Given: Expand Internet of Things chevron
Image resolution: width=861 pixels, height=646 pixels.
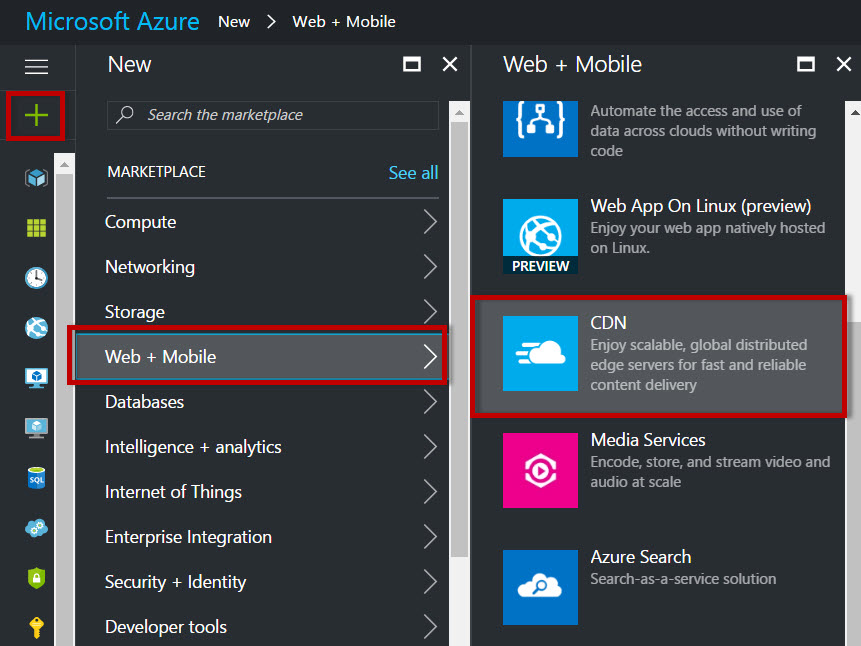Looking at the screenshot, I should point(430,492).
